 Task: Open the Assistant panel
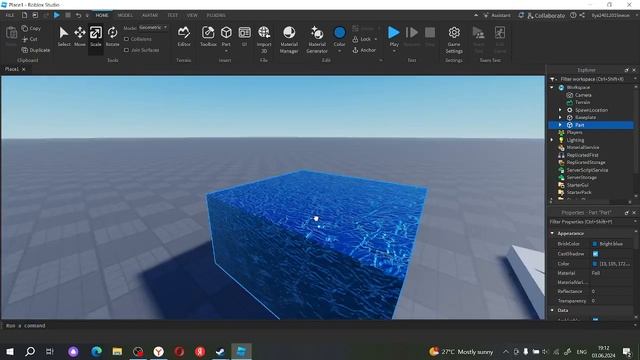click(497, 15)
